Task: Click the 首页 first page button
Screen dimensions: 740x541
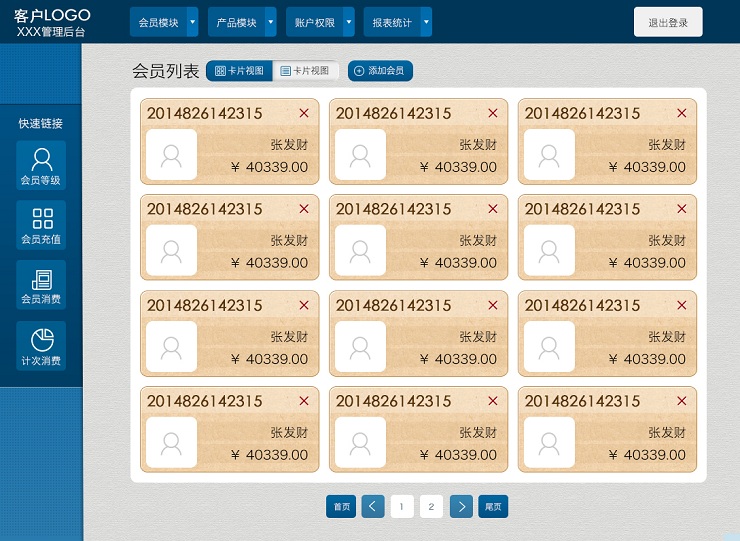Action: coord(341,507)
